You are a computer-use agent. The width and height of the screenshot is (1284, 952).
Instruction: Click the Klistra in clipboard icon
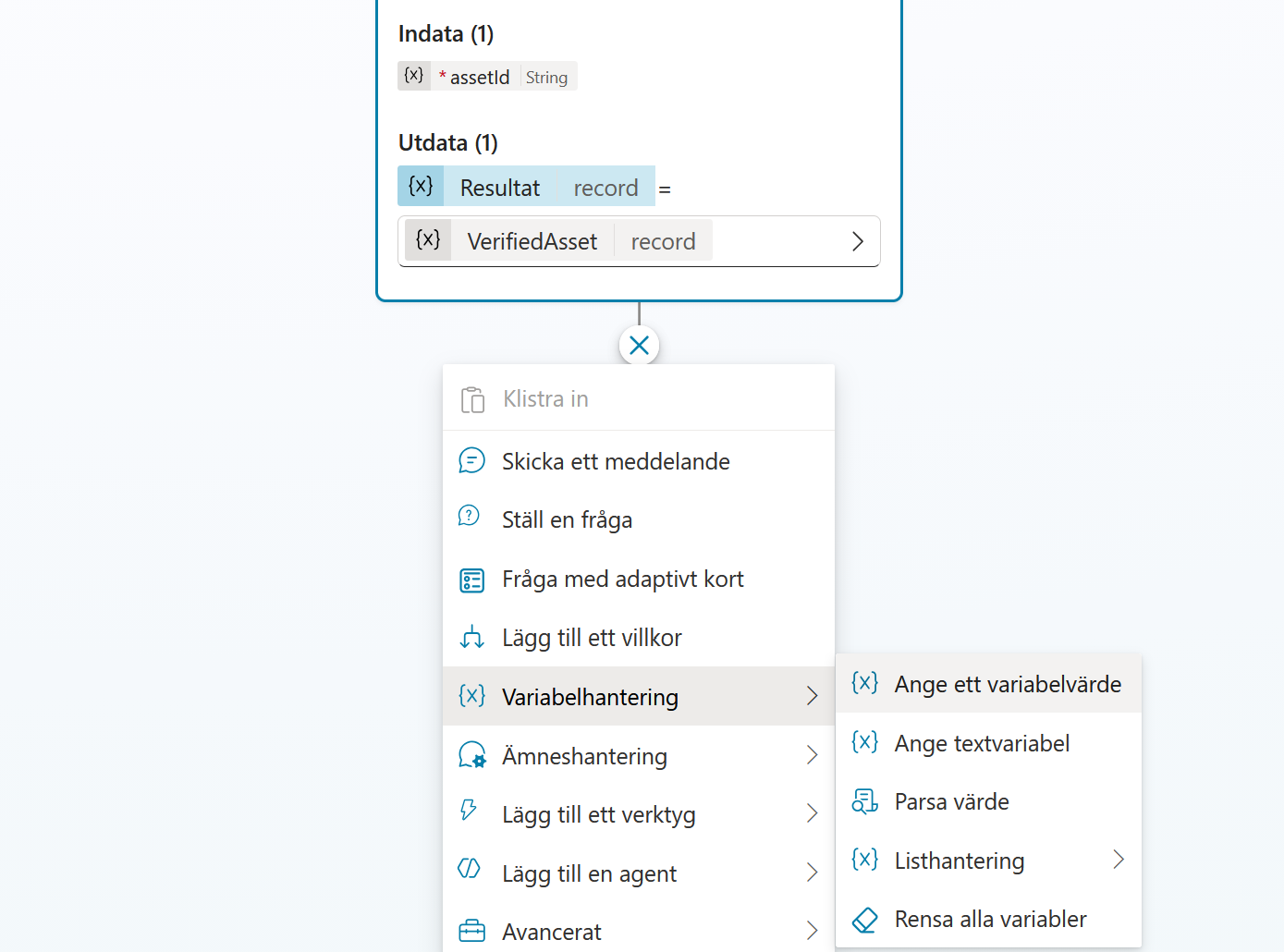tap(472, 399)
